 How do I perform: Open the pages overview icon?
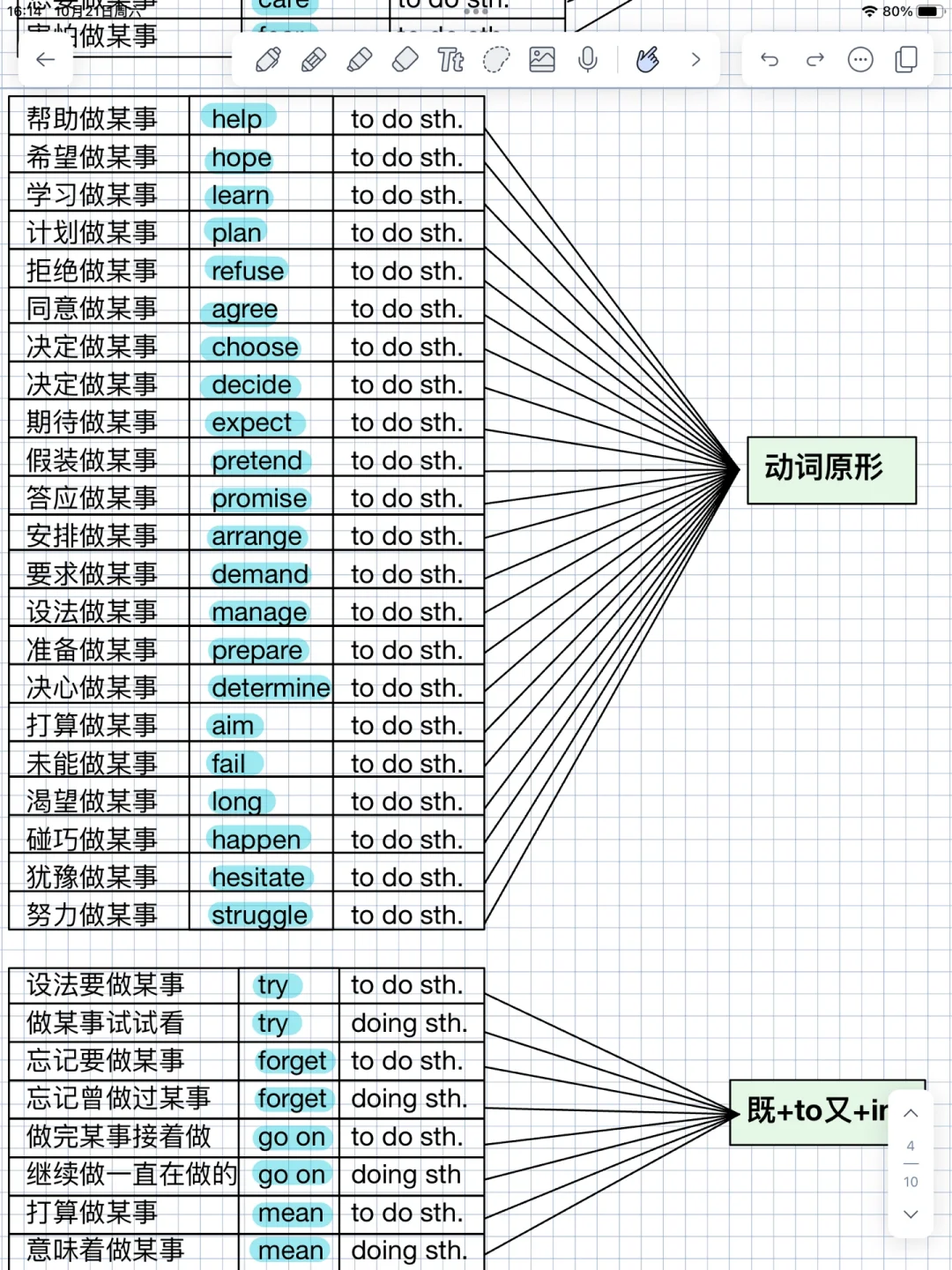pos(906,60)
